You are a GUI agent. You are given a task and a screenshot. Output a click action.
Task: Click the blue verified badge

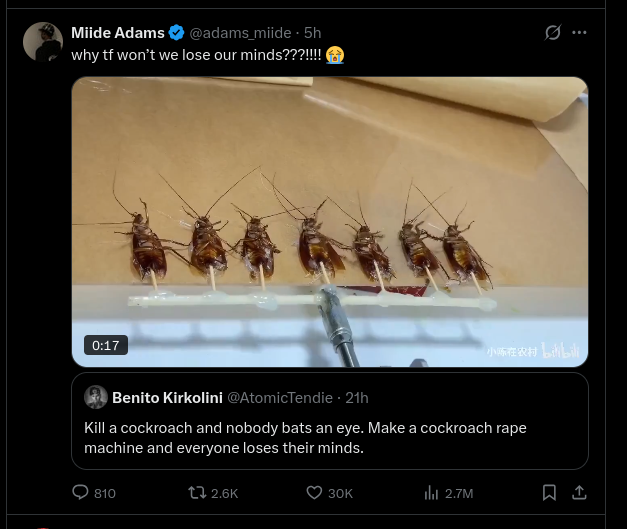177,33
